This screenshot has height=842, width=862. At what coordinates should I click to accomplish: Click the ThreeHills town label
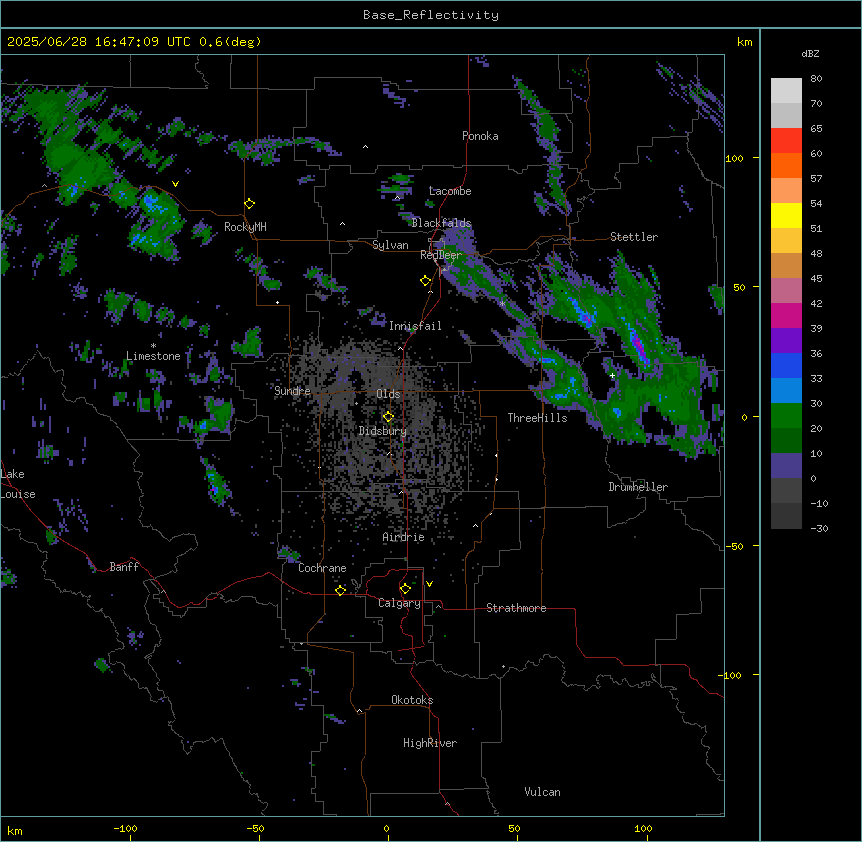coord(538,418)
